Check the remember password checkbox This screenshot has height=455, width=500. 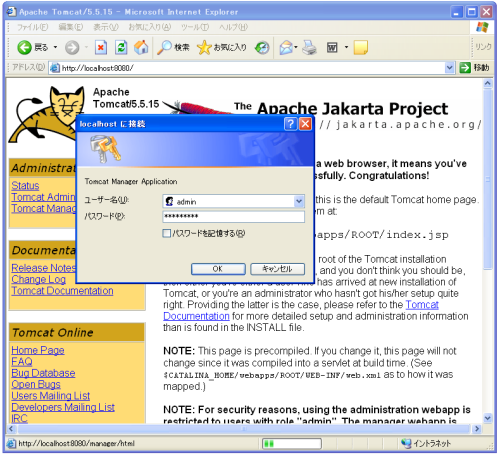(x=167, y=233)
